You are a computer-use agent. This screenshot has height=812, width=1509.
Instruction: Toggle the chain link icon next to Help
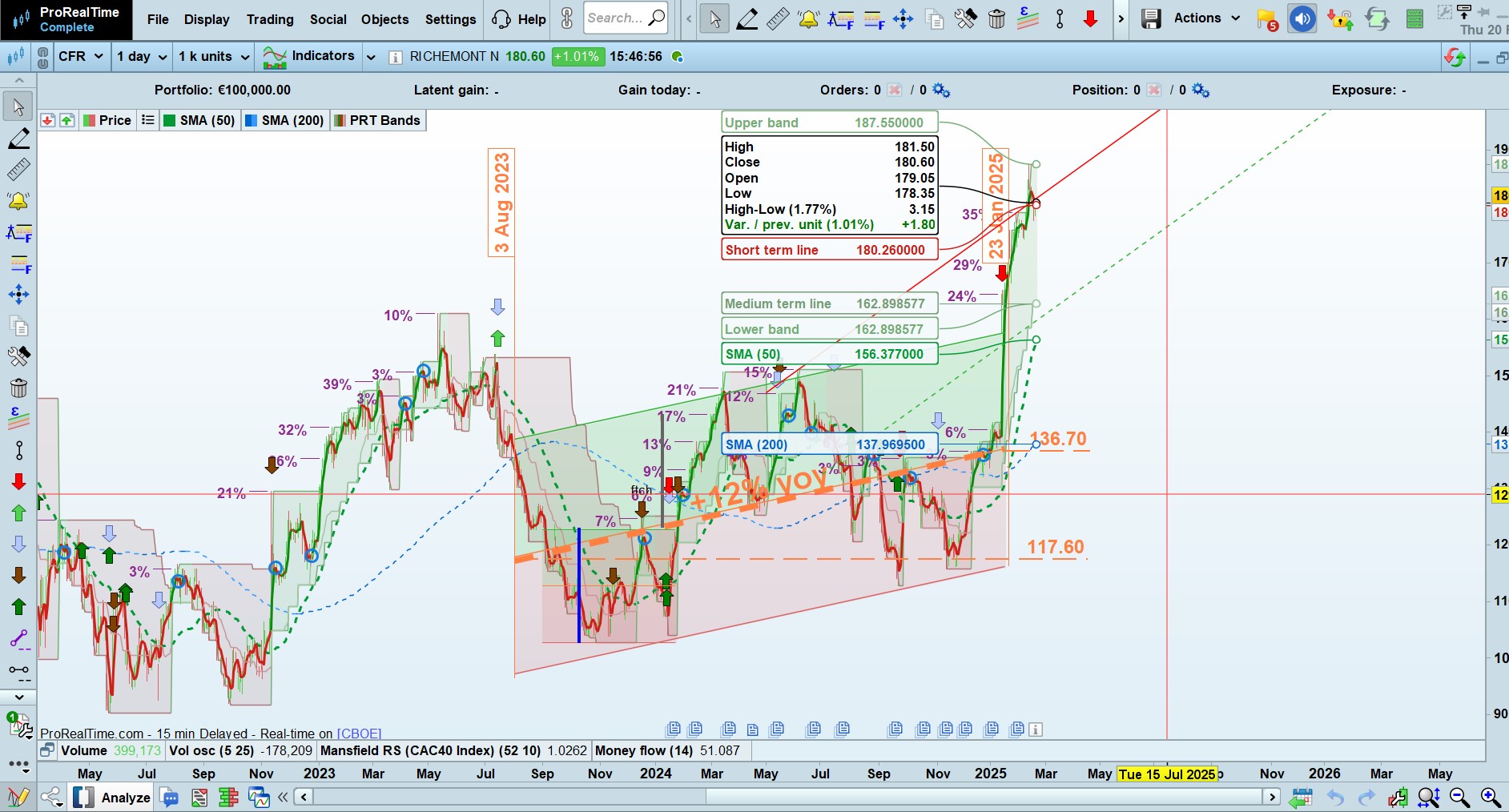tap(566, 18)
